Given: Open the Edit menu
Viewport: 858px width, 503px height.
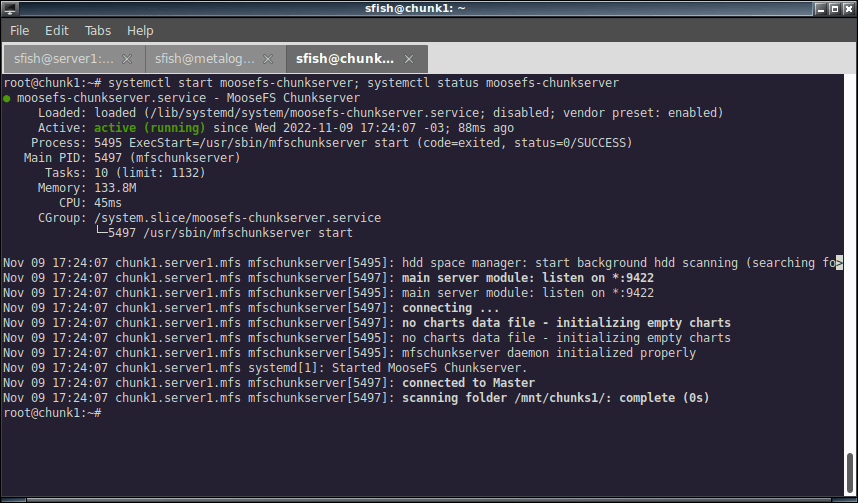Looking at the screenshot, I should click(x=56, y=31).
